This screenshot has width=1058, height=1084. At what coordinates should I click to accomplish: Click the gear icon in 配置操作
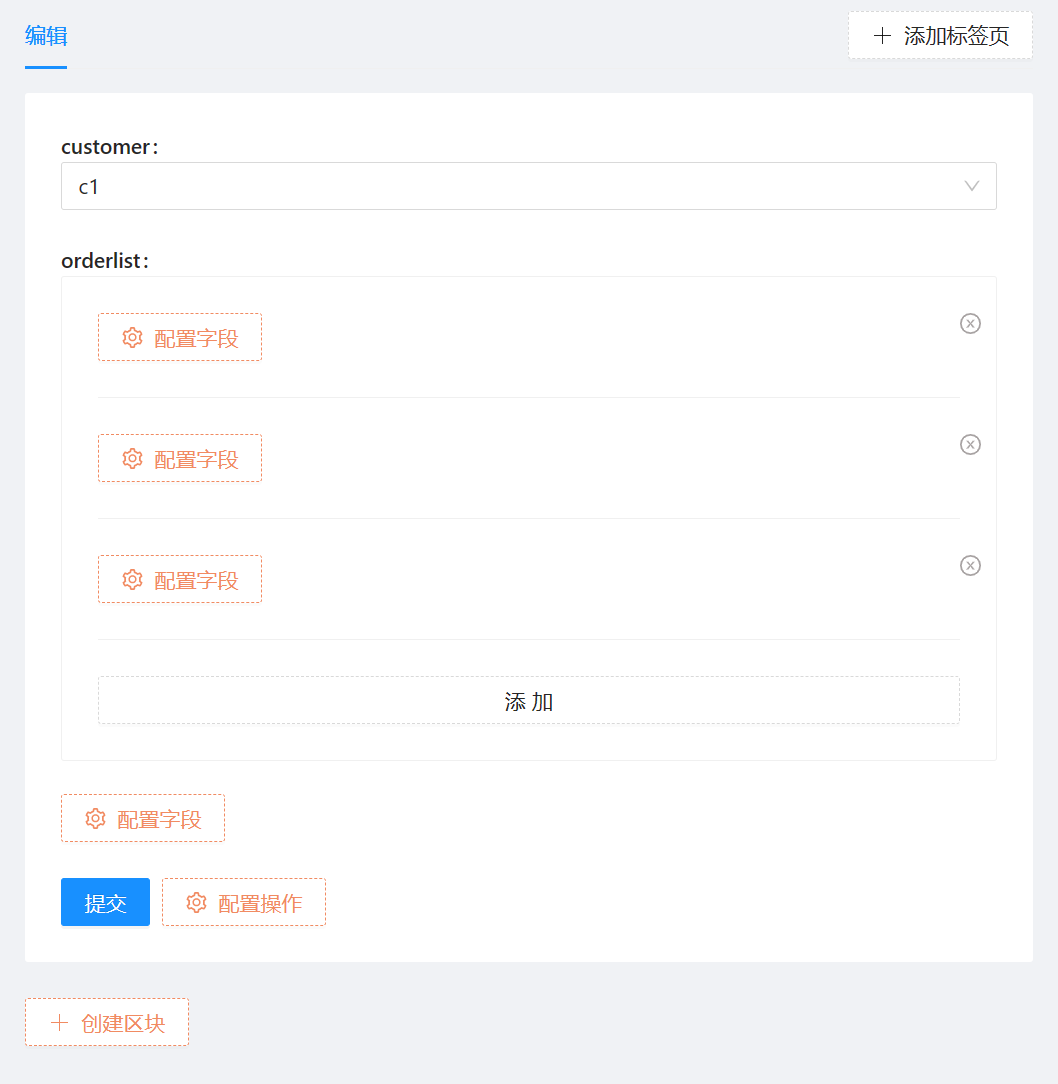196,903
